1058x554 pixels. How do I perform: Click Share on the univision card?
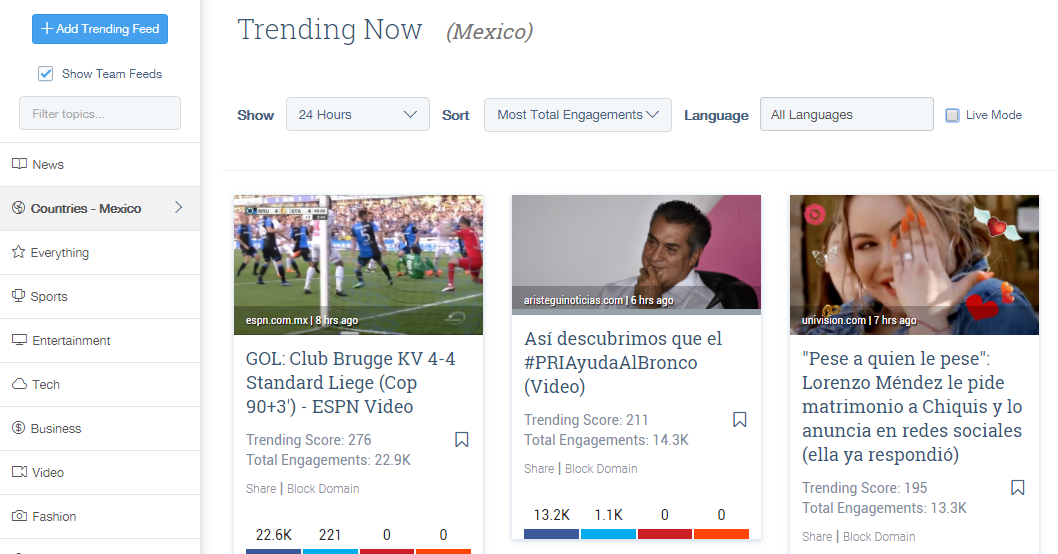click(817, 536)
